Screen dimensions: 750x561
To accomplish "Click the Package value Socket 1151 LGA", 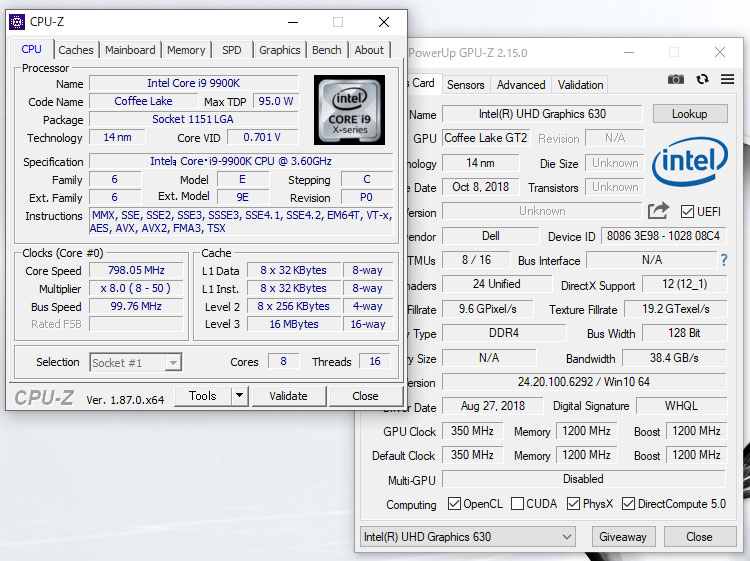I will 194,119.
